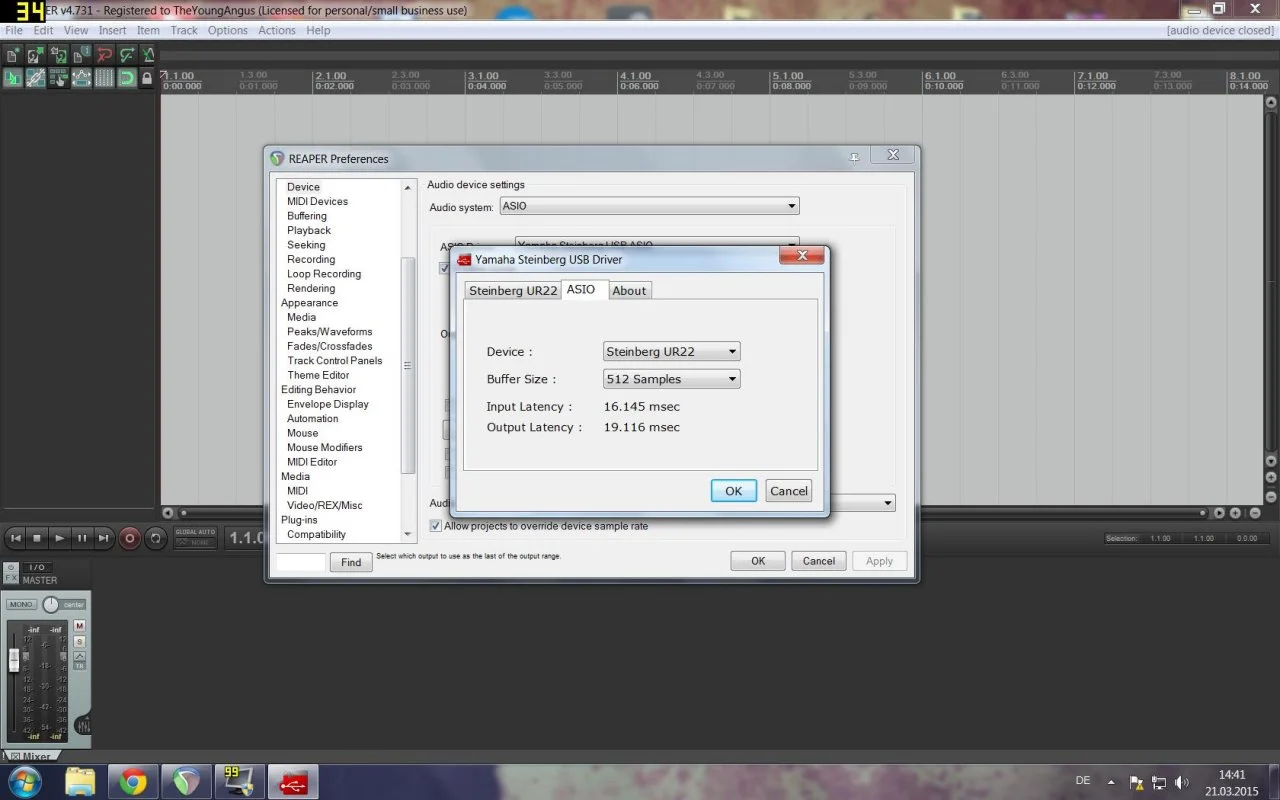The width and height of the screenshot is (1280, 800).
Task: Open the About tab in driver dialog
Action: (x=629, y=290)
